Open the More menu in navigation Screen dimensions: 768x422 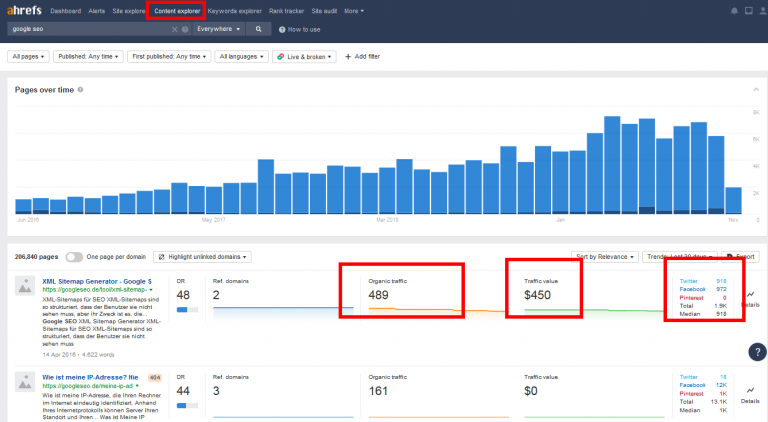pyautogui.click(x=354, y=11)
